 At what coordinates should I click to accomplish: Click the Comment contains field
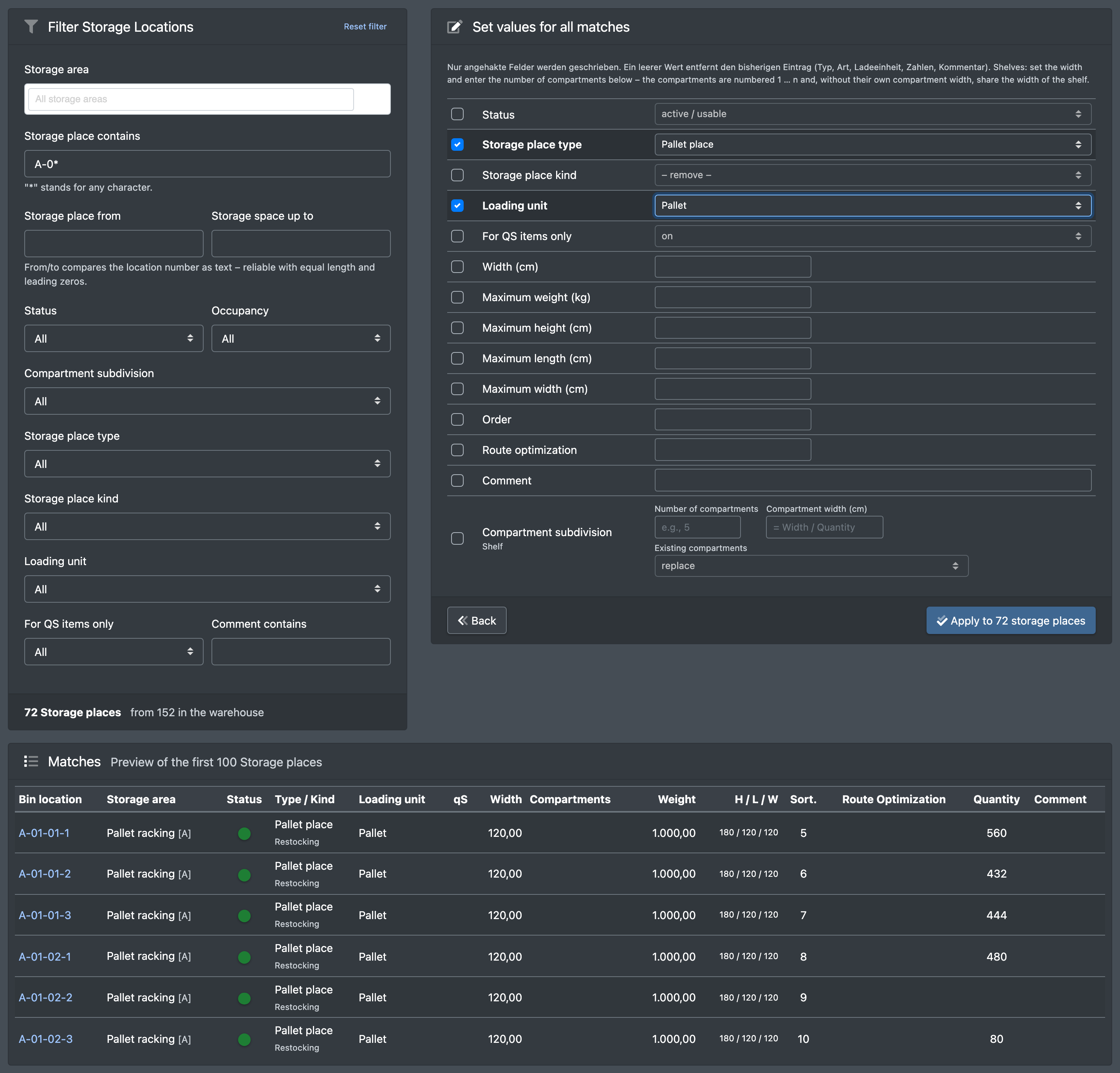click(301, 651)
